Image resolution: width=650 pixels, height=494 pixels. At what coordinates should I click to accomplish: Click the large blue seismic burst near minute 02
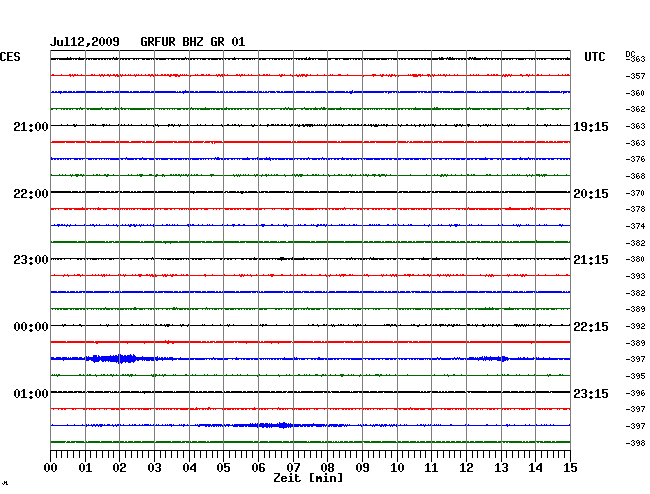click(114, 358)
